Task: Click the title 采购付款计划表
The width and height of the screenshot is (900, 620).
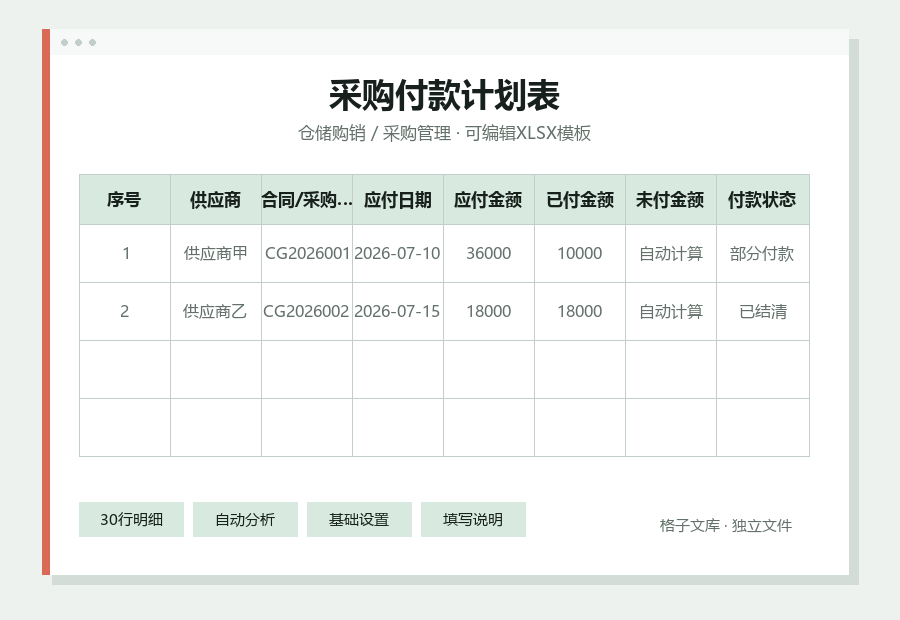Action: click(x=444, y=95)
